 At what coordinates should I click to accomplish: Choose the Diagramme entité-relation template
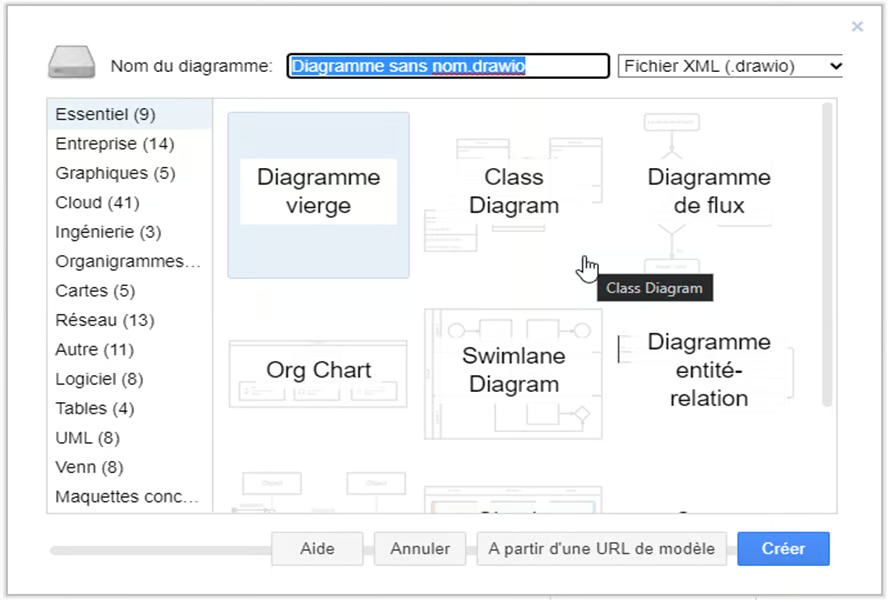tap(708, 370)
